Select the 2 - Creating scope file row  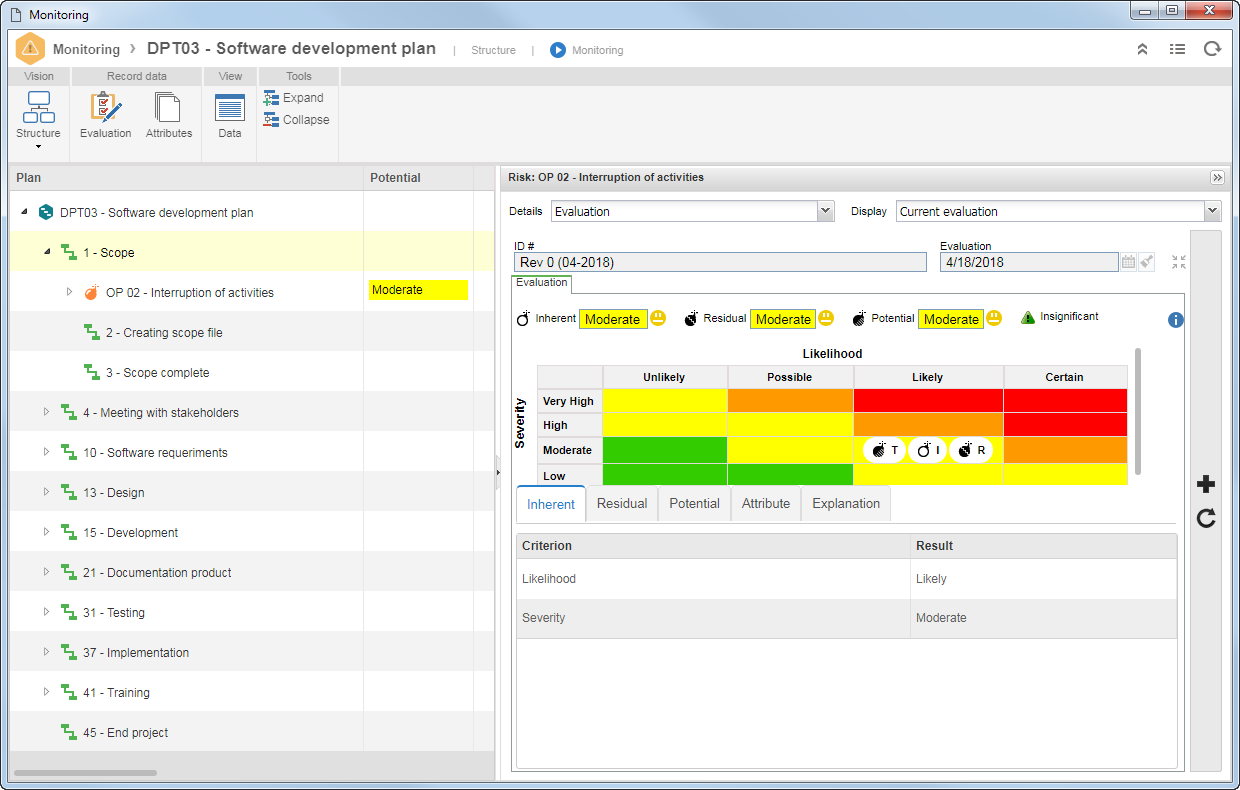pyautogui.click(x=252, y=332)
